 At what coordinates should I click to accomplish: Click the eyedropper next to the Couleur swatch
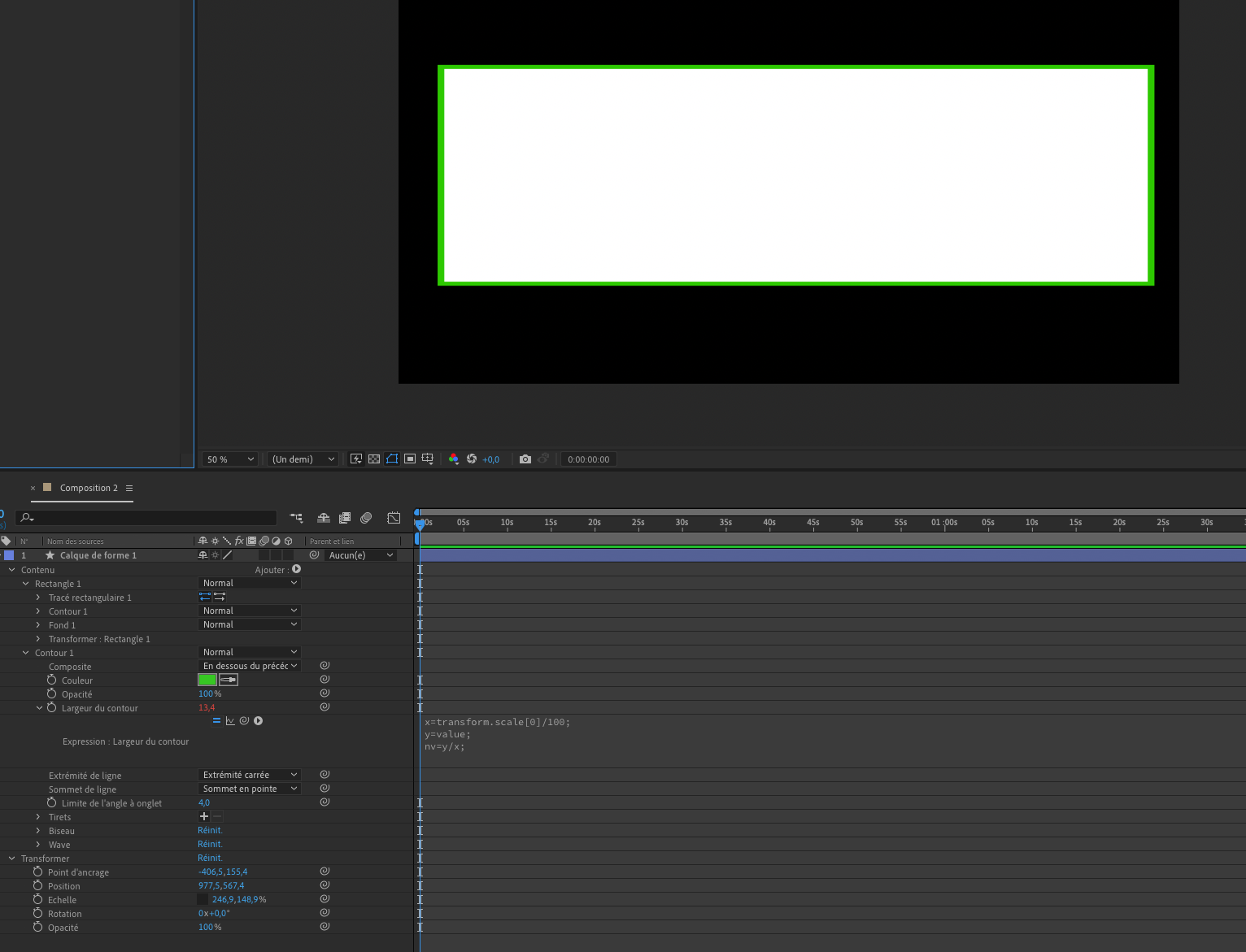(x=229, y=680)
